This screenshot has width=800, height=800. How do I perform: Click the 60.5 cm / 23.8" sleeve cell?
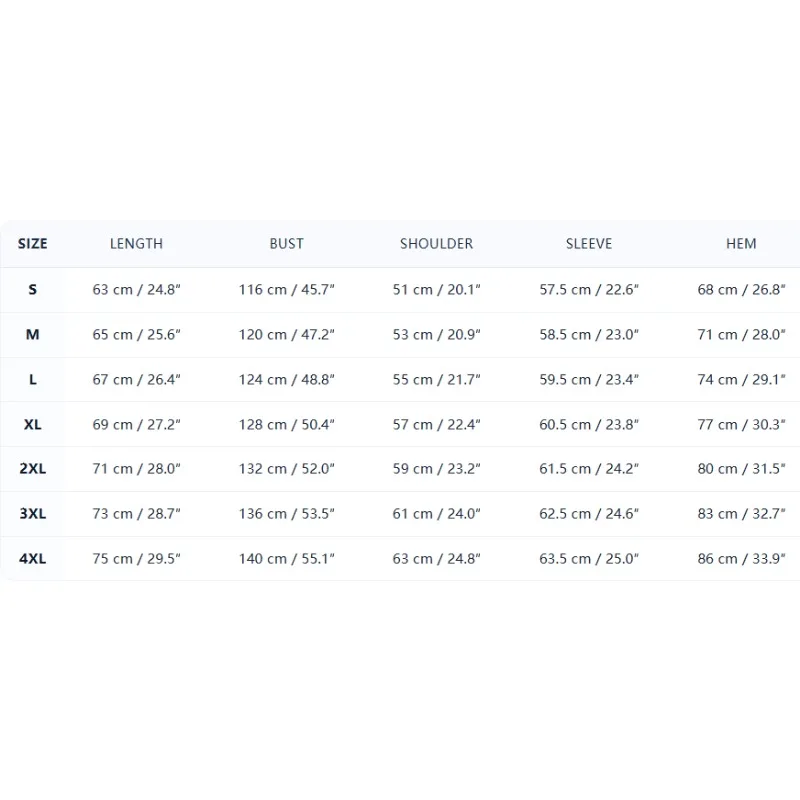pyautogui.click(x=589, y=424)
